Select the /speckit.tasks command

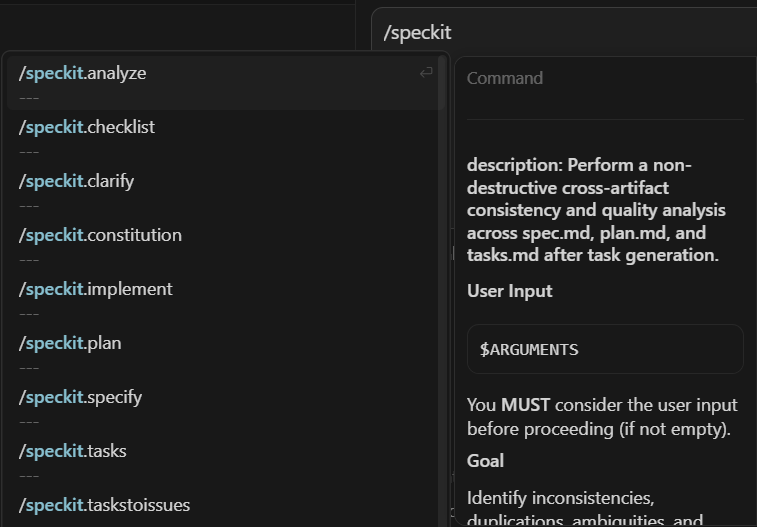[225, 461]
